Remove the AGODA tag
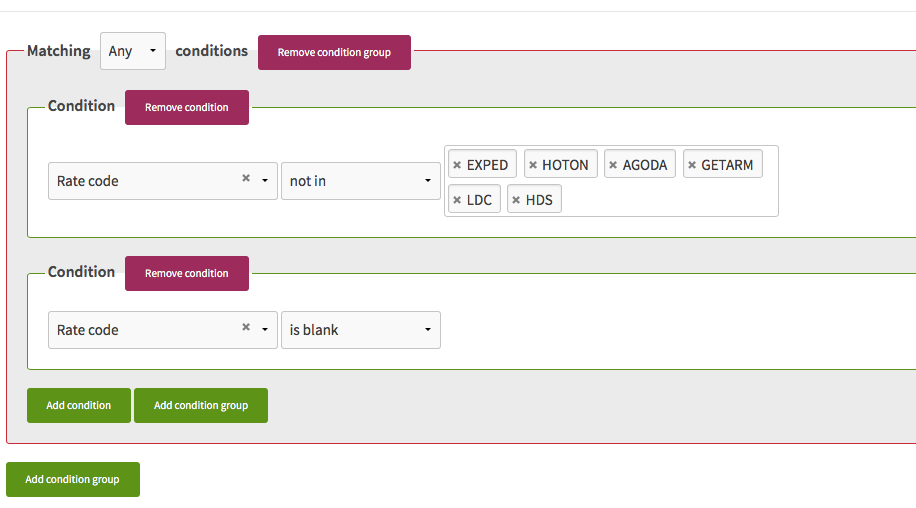This screenshot has width=916, height=508. click(x=613, y=165)
